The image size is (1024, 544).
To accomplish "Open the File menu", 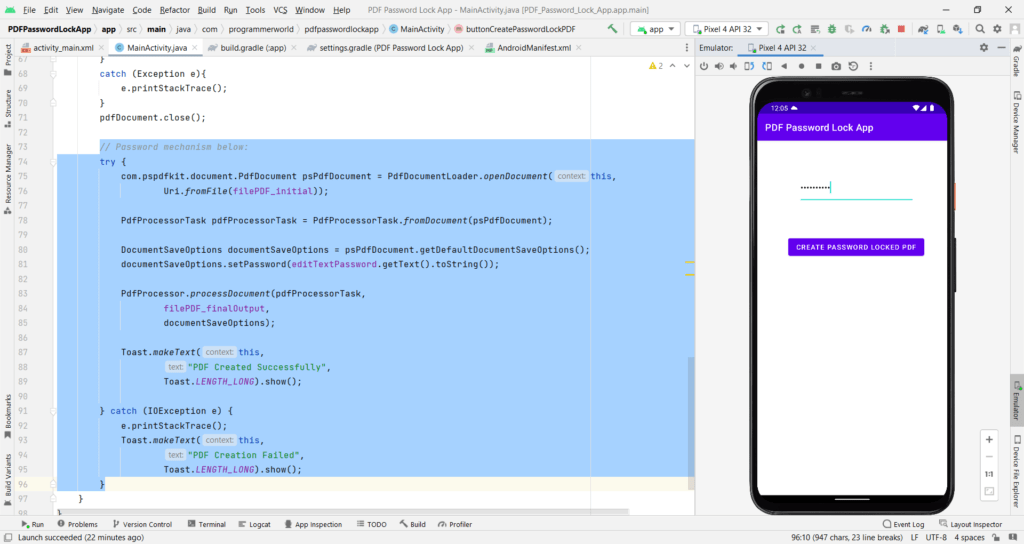I will coord(29,10).
